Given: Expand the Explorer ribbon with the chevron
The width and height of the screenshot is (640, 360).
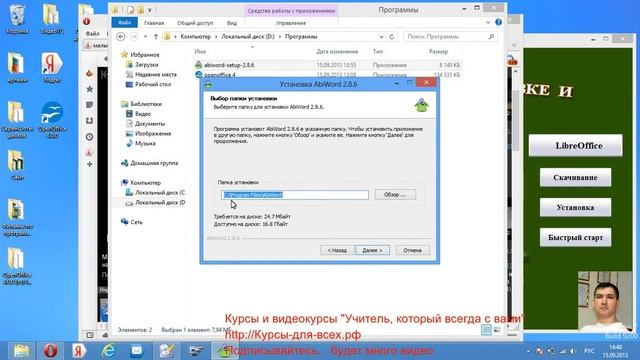Looking at the screenshot, I should click(488, 22).
